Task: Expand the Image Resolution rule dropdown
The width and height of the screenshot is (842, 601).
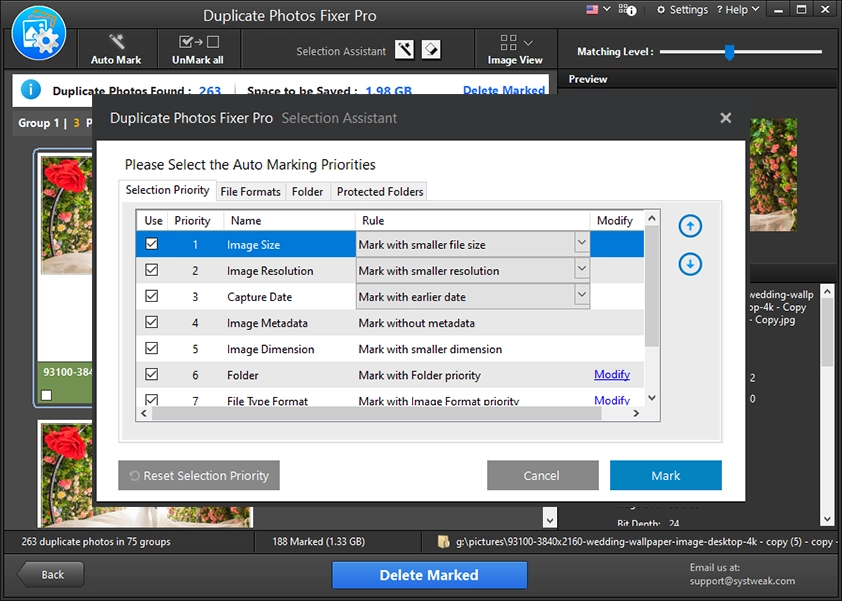Action: 582,269
